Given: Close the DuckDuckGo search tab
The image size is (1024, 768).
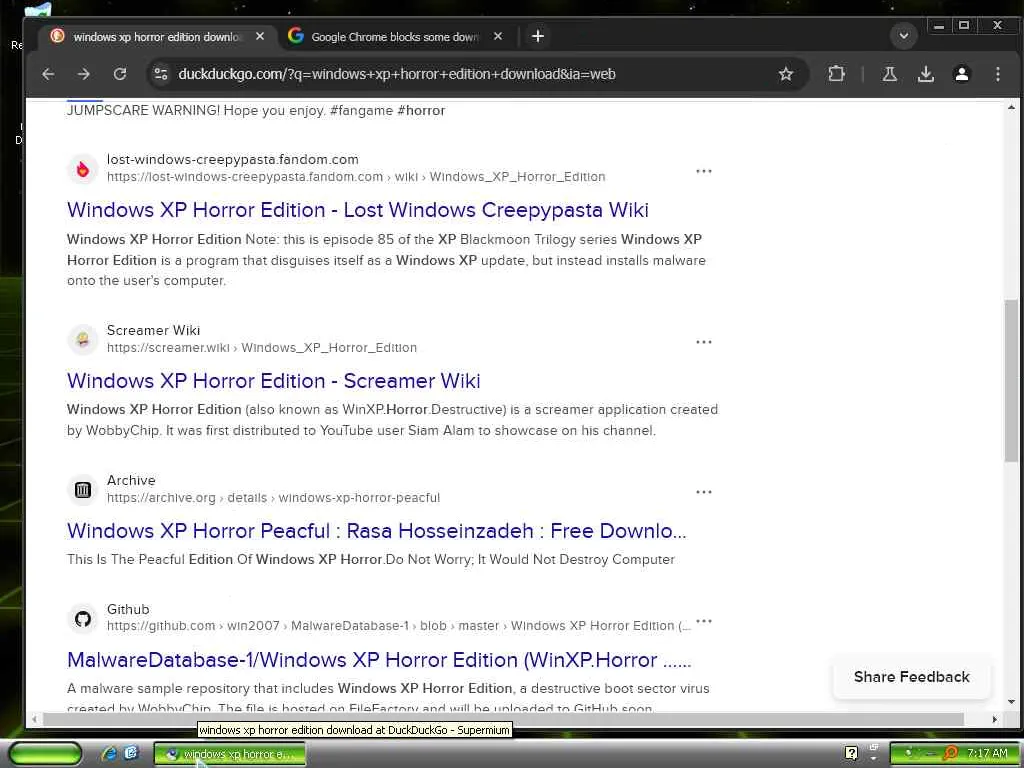Looking at the screenshot, I should click(260, 37).
